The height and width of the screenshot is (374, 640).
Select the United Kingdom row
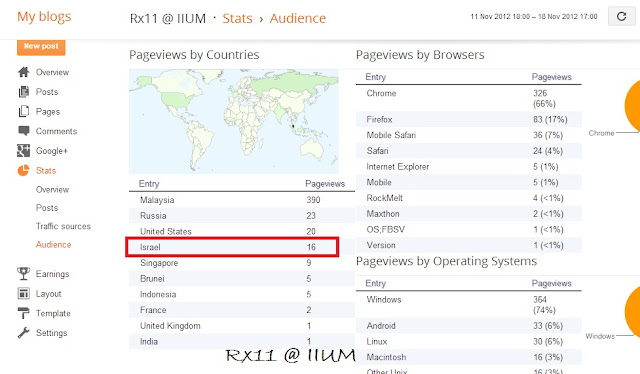242,325
